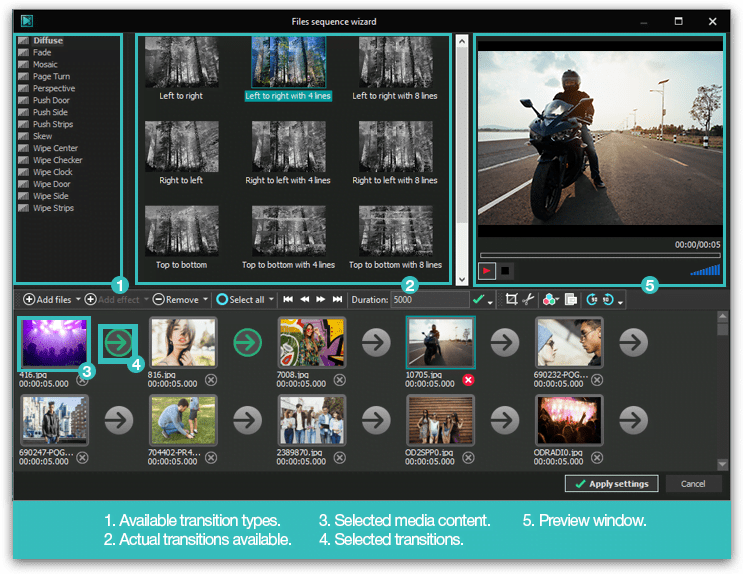Jump to last file in sequence
The image size is (743, 574).
point(337,299)
